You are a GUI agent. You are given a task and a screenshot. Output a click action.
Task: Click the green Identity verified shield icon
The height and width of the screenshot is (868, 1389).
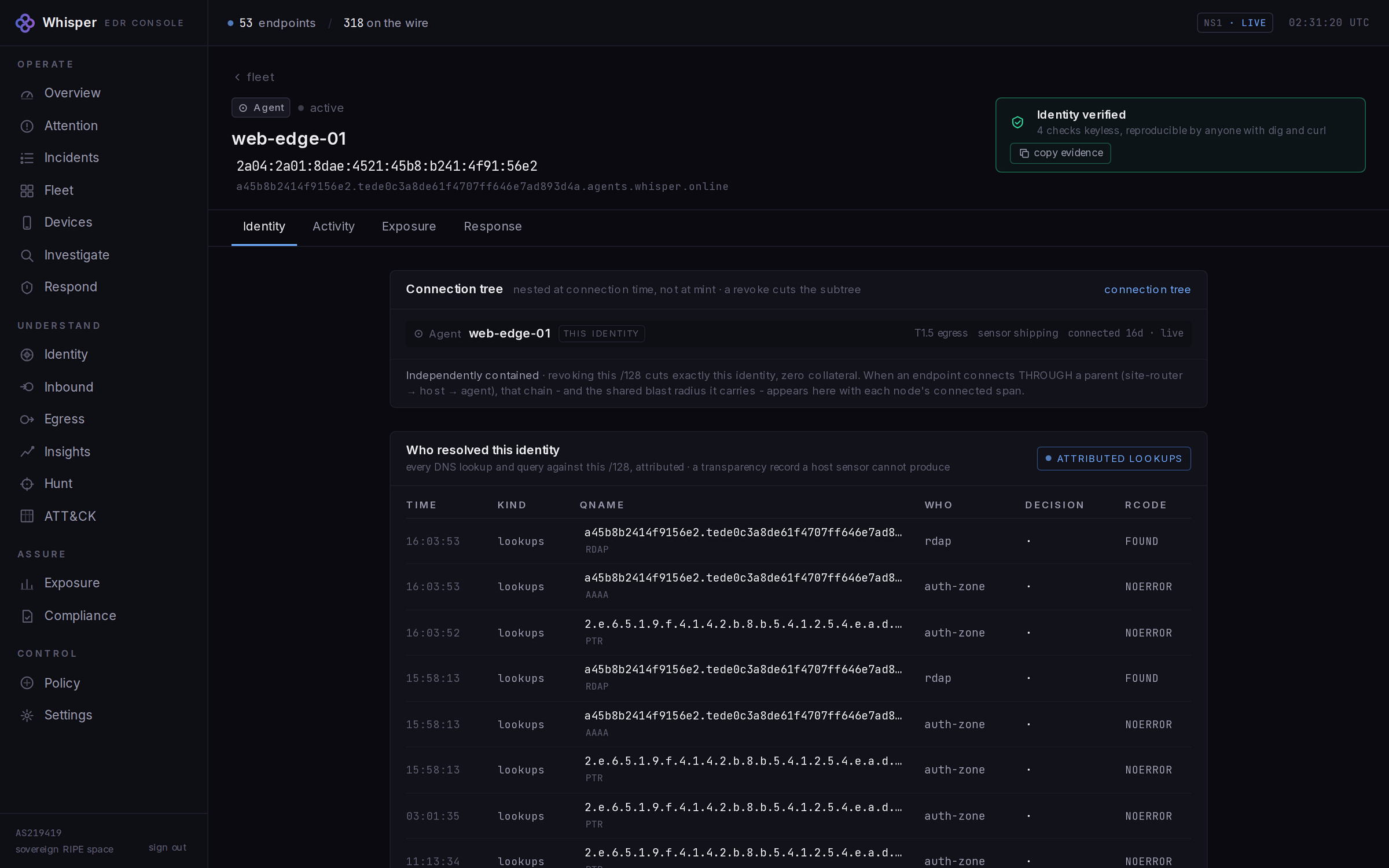click(x=1017, y=122)
